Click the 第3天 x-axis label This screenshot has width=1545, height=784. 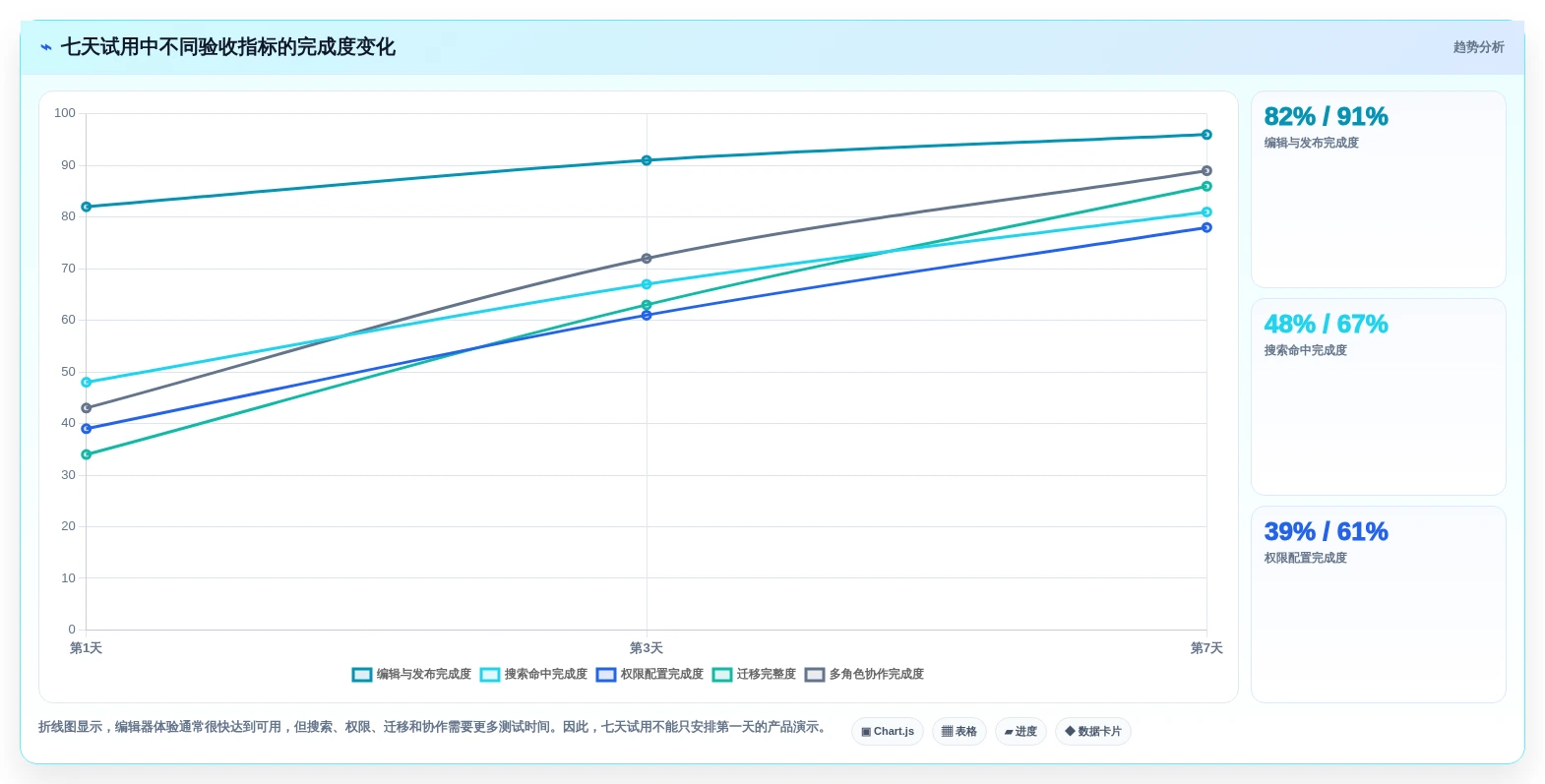(x=647, y=648)
